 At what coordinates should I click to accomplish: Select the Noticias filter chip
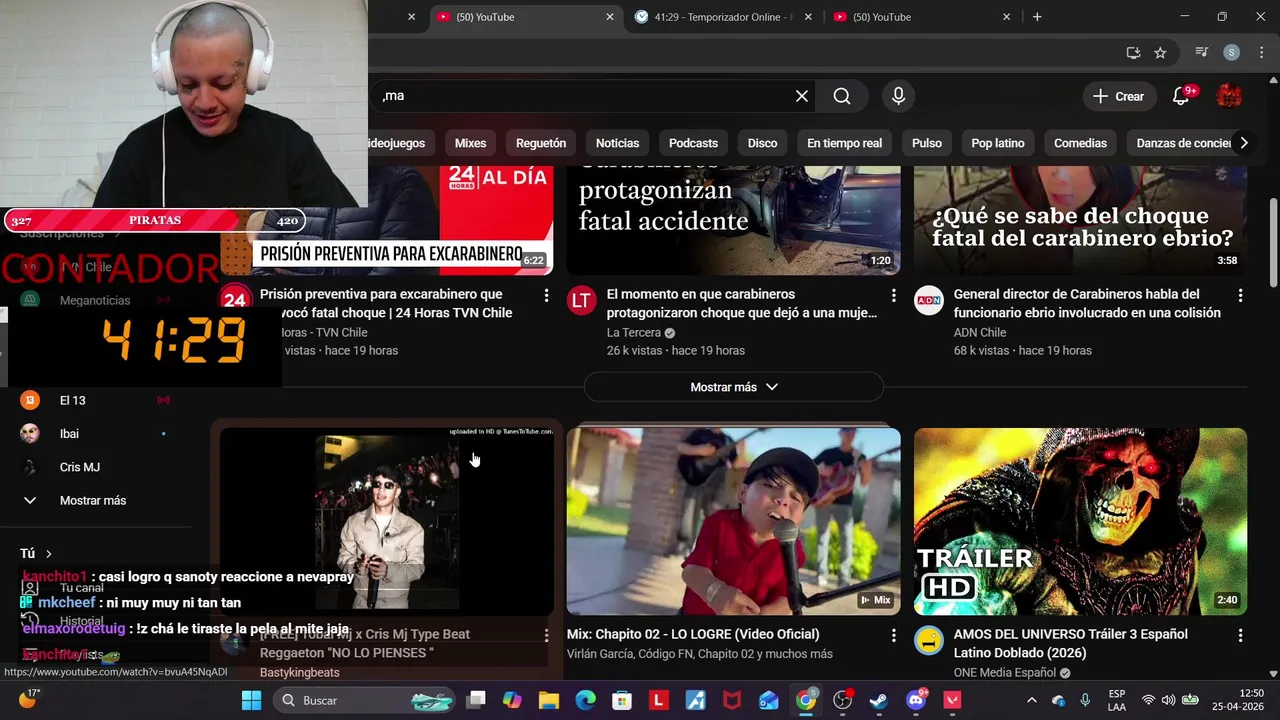point(617,143)
